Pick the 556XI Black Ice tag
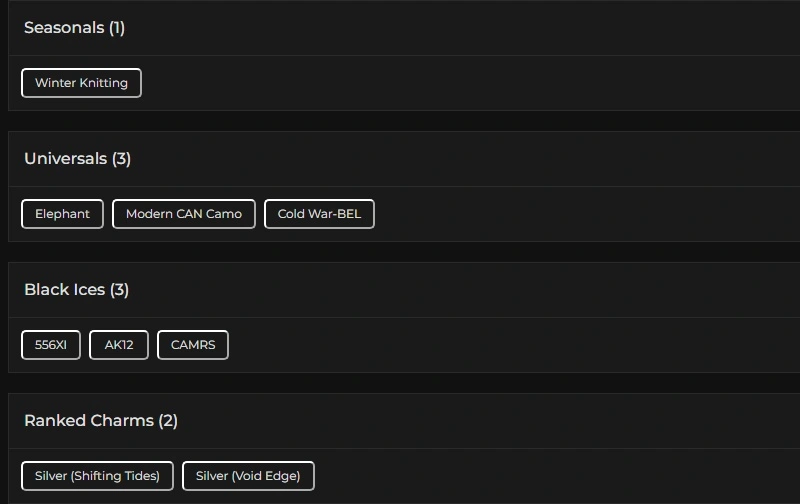The height and width of the screenshot is (504, 800). pyautogui.click(x=51, y=345)
